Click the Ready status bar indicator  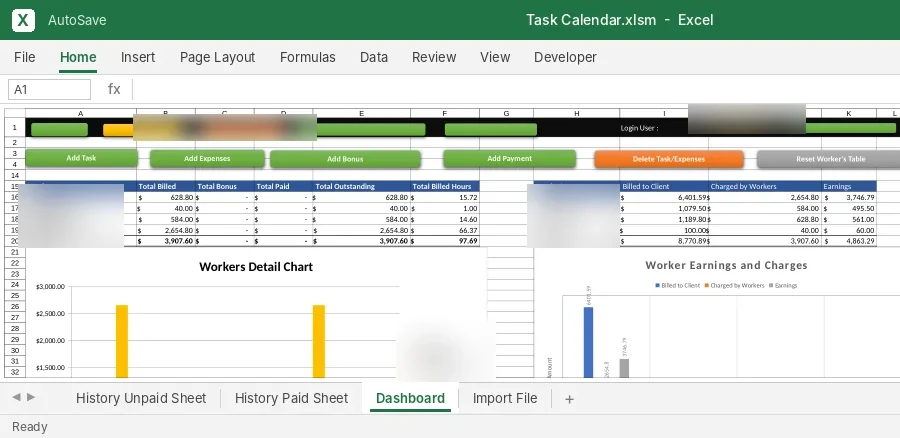pos(29,427)
